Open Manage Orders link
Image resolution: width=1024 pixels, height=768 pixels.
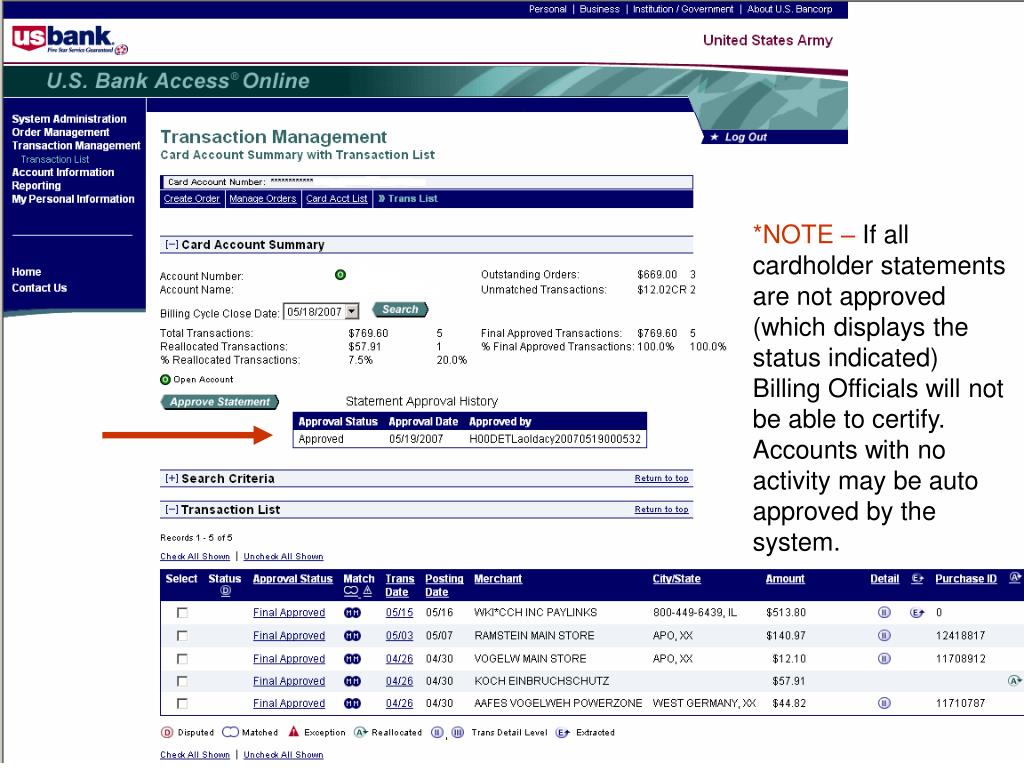[263, 199]
